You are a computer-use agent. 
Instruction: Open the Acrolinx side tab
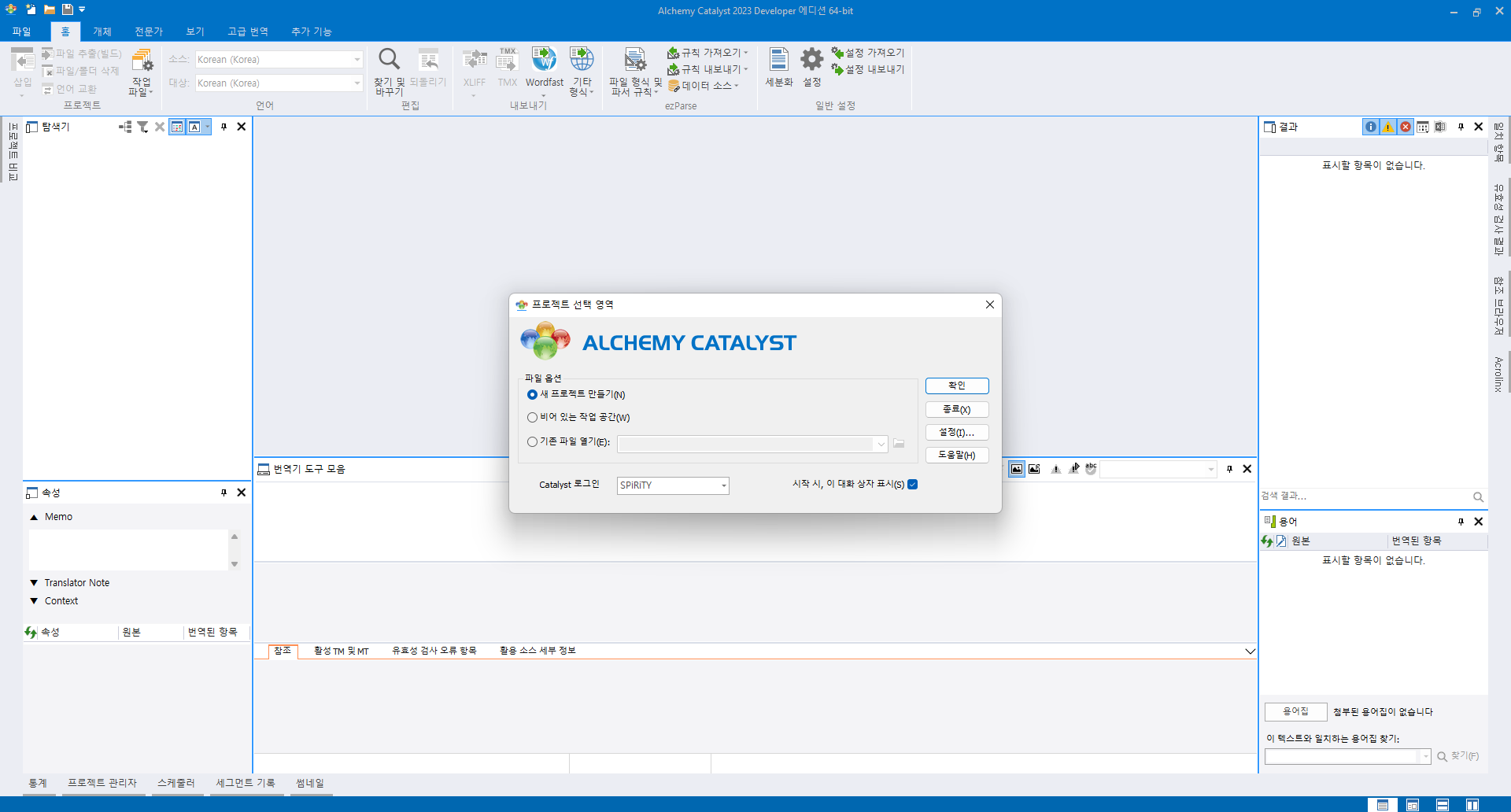coord(1498,374)
